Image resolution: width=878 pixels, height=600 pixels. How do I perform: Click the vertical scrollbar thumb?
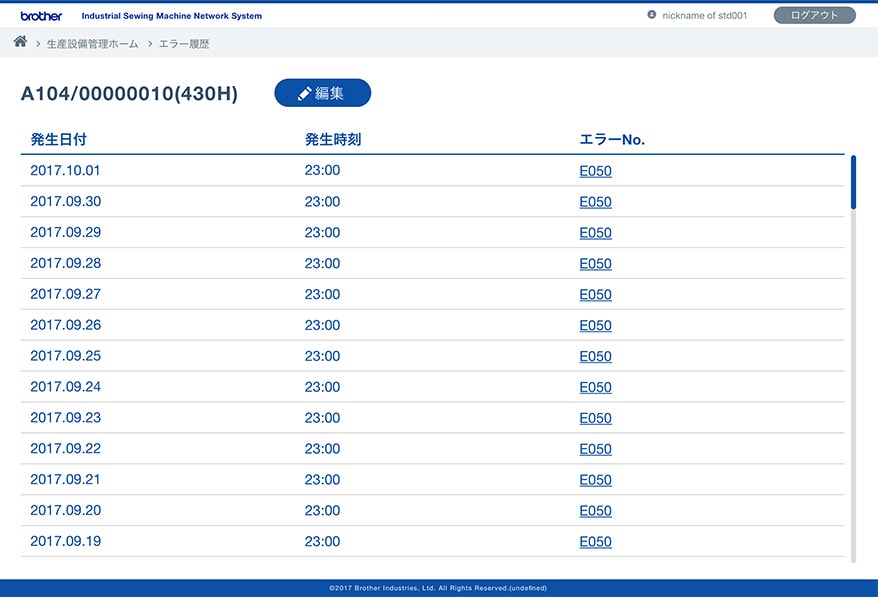click(x=853, y=181)
